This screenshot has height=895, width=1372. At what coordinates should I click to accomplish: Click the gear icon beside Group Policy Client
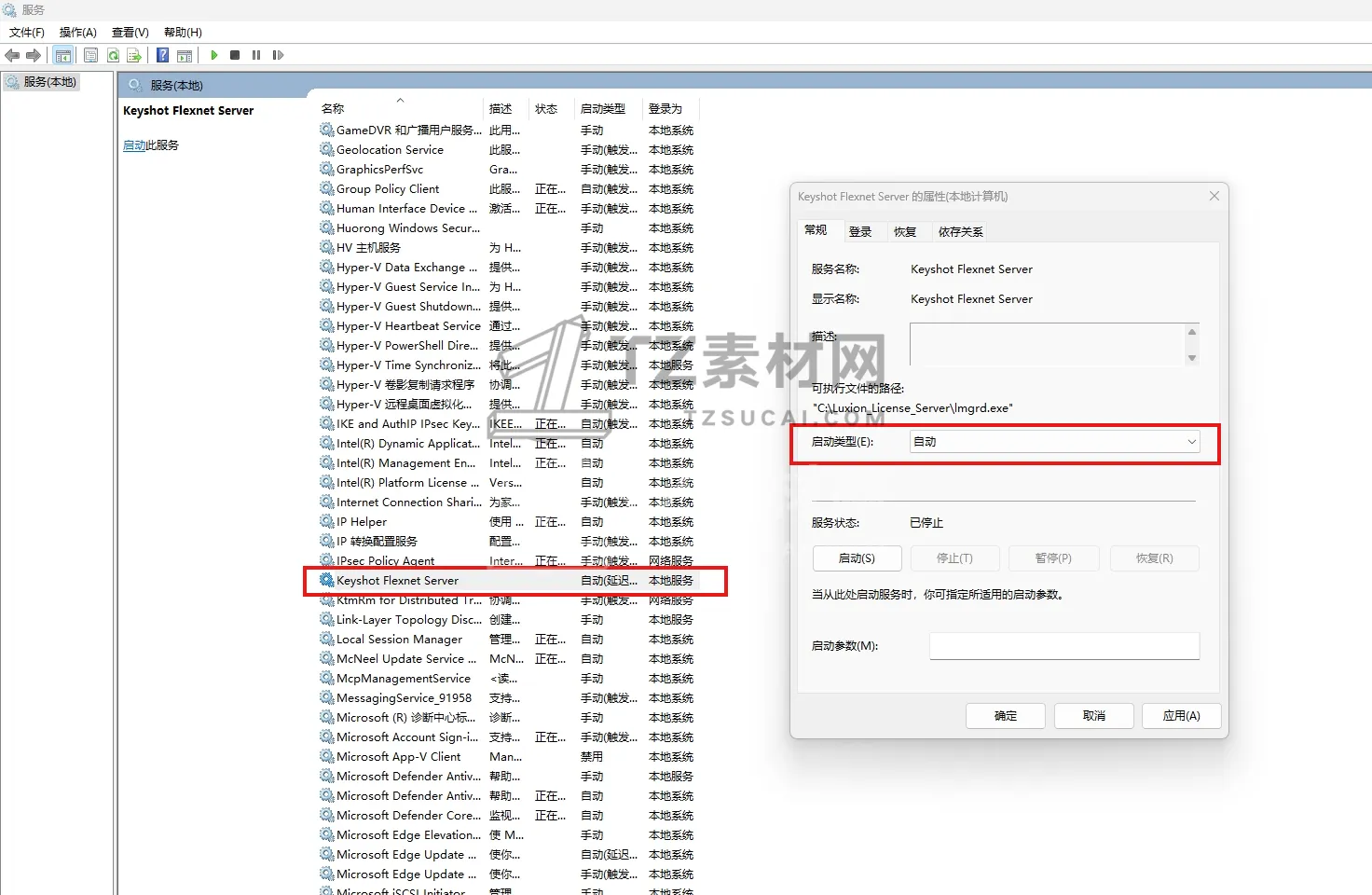(327, 188)
